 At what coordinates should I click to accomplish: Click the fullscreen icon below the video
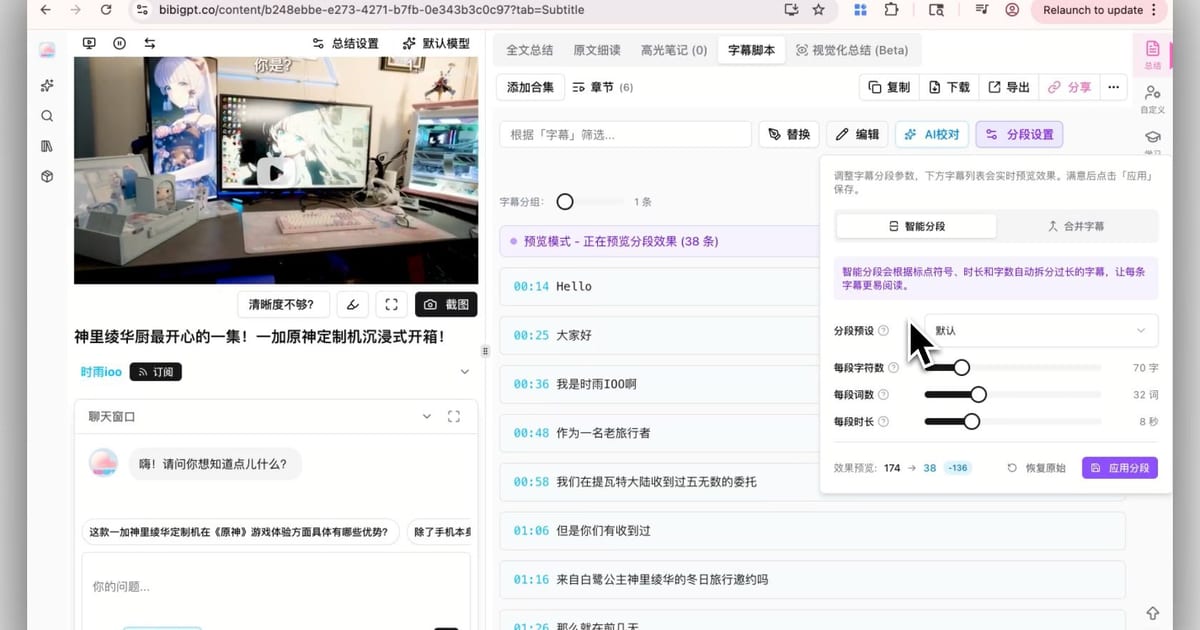pos(392,304)
